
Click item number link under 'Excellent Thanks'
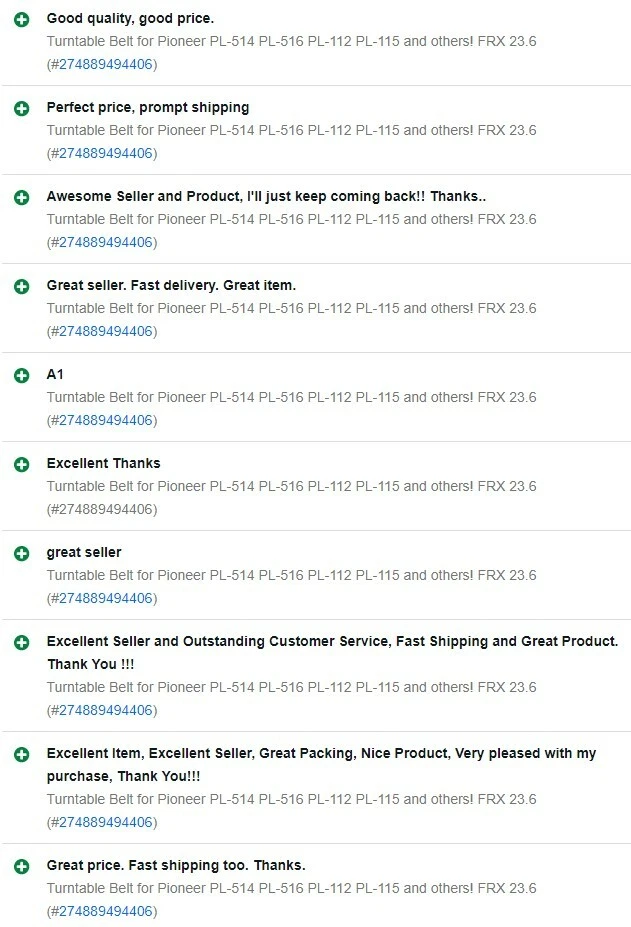pyautogui.click(x=106, y=510)
